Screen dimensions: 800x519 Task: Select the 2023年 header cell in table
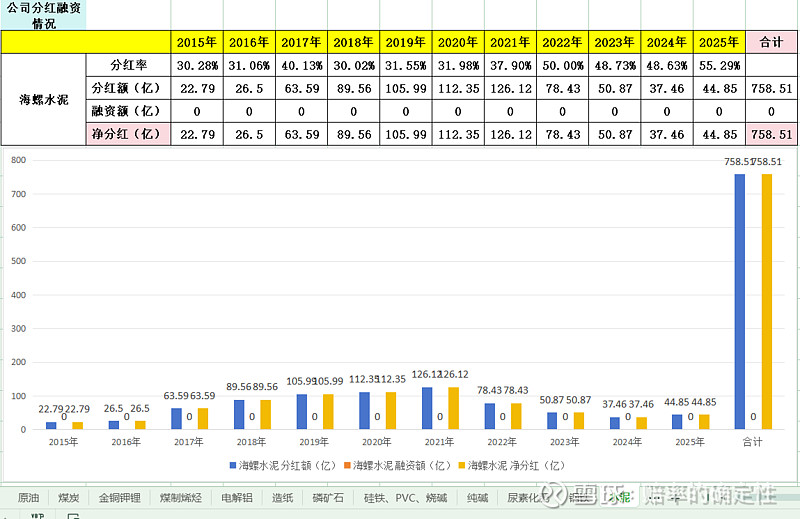click(614, 42)
